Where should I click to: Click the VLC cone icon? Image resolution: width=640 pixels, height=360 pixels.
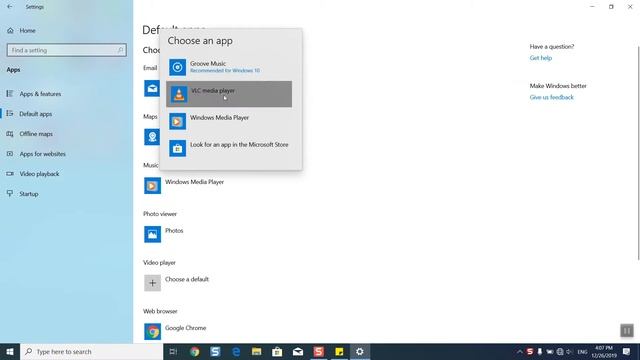point(178,94)
